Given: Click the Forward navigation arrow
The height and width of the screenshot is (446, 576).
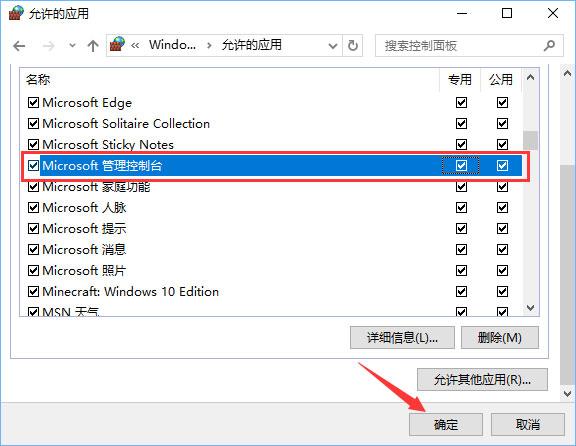Looking at the screenshot, I should pos(48,46).
